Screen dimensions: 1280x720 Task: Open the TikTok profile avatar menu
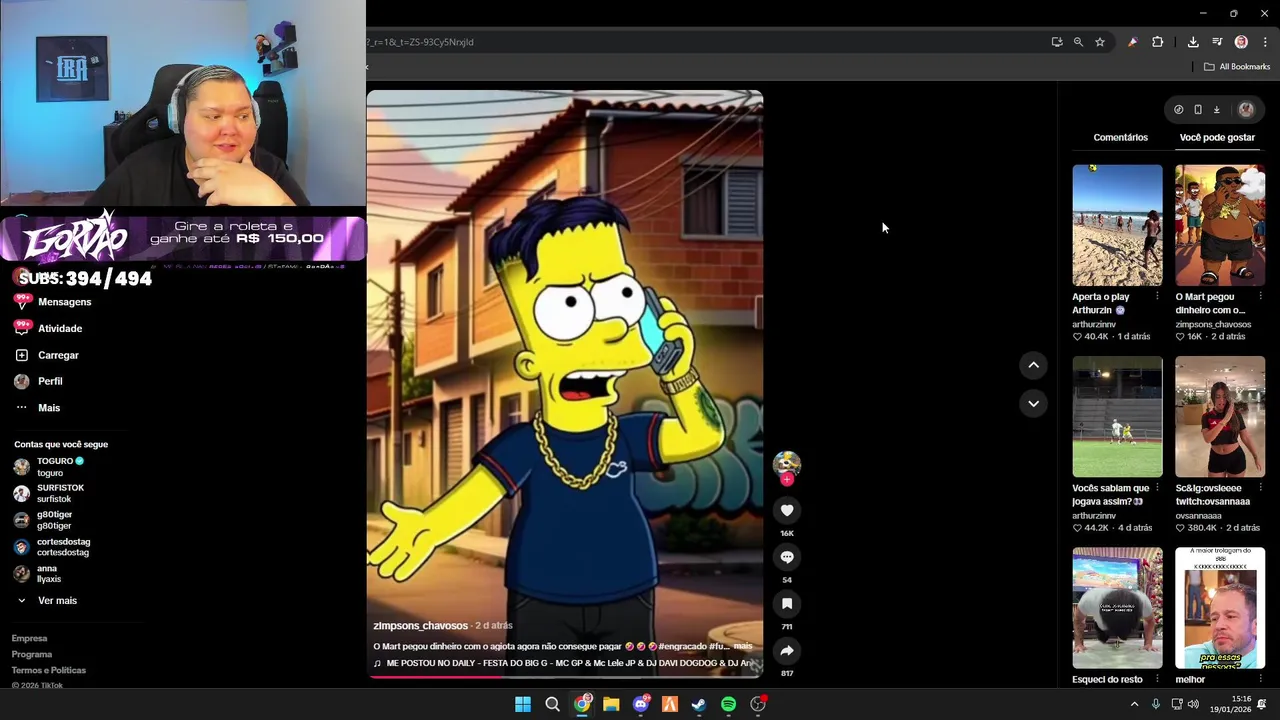tap(1246, 110)
